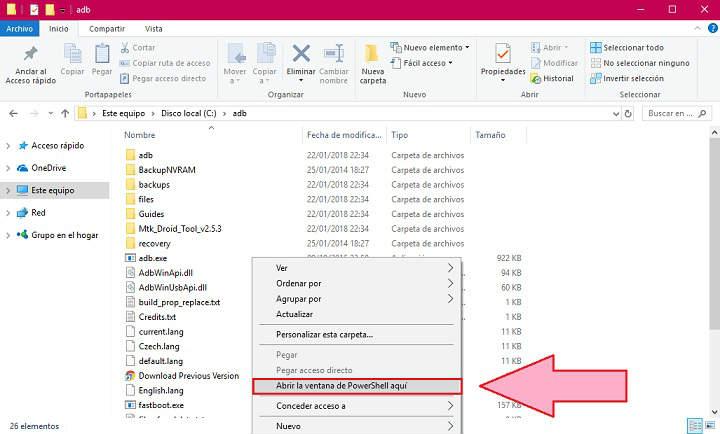Click the Cambiar nombre icon

[x=334, y=54]
